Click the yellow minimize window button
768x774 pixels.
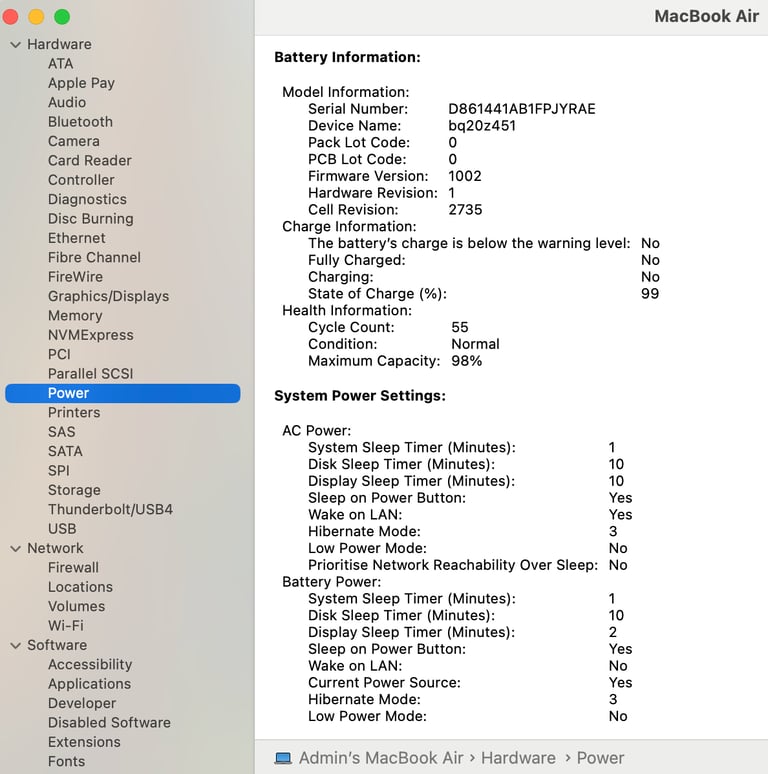pyautogui.click(x=36, y=16)
